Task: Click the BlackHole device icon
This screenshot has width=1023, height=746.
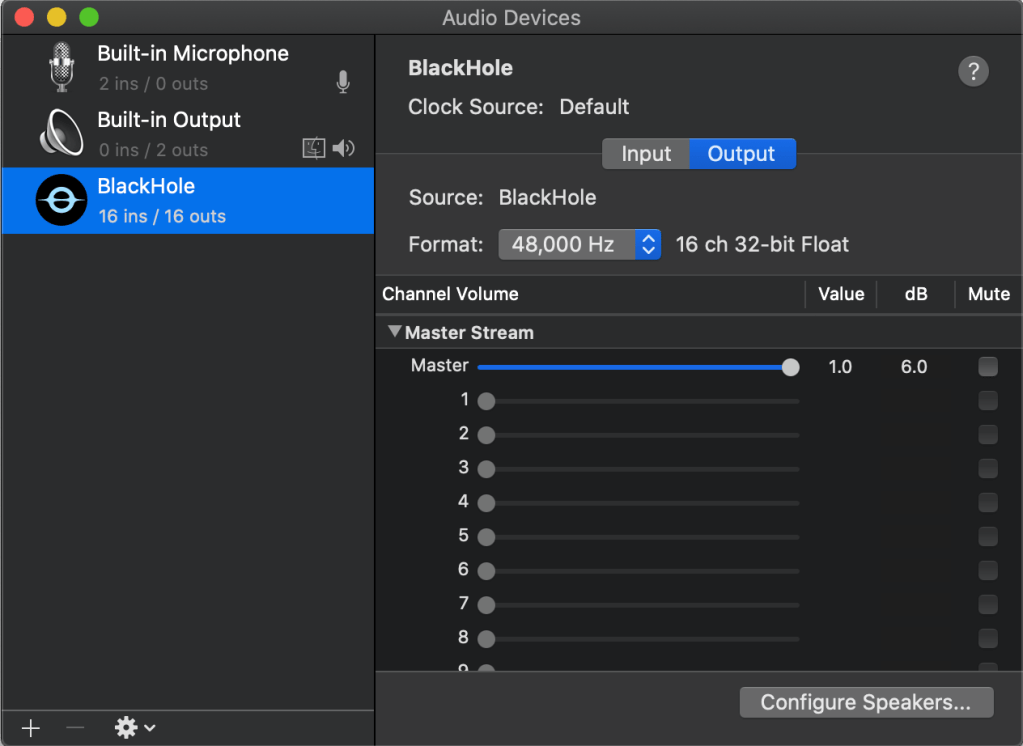Action: point(62,200)
